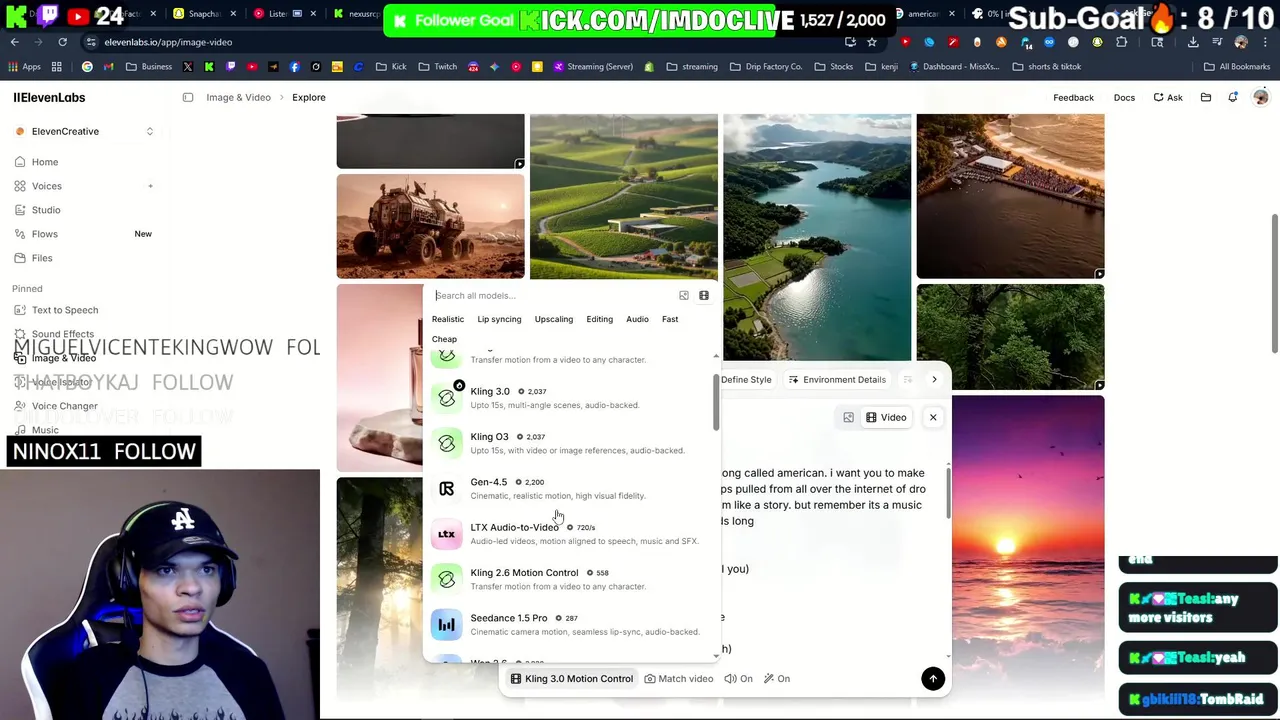This screenshot has height=720, width=1280.
Task: Click the Ask button
Action: (1168, 97)
